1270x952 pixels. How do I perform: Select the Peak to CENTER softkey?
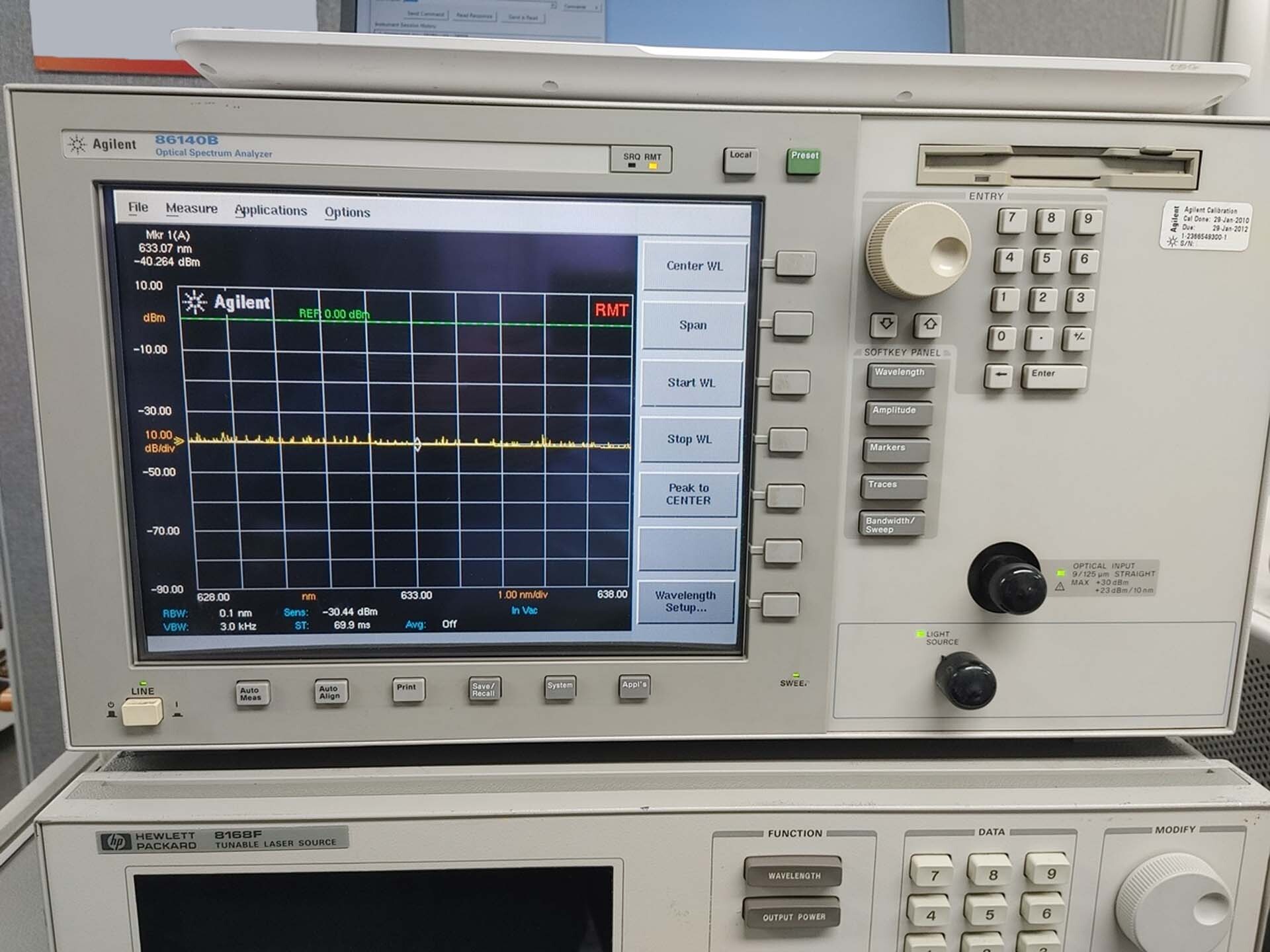point(688,495)
